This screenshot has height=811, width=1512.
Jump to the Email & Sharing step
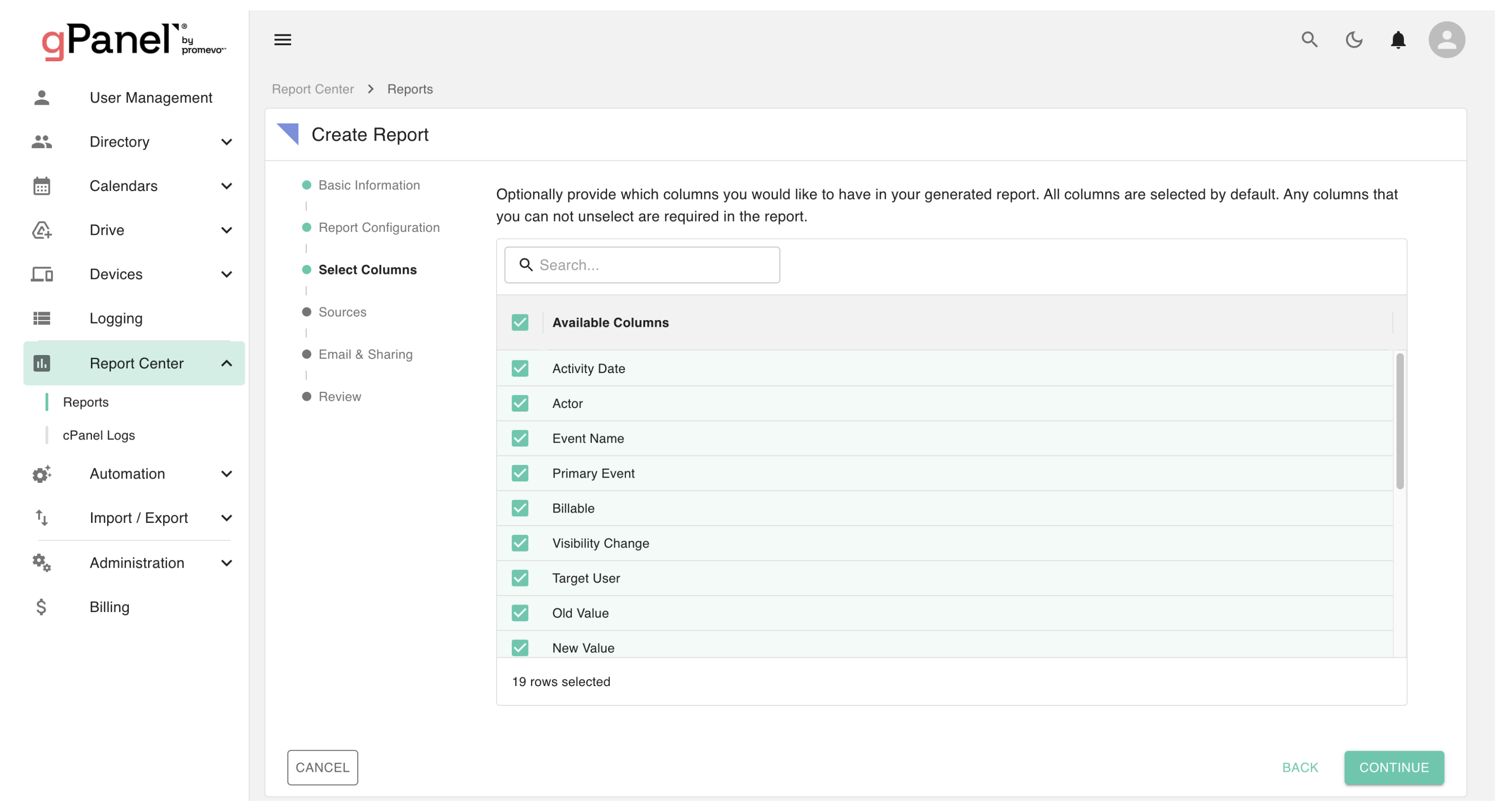365,354
